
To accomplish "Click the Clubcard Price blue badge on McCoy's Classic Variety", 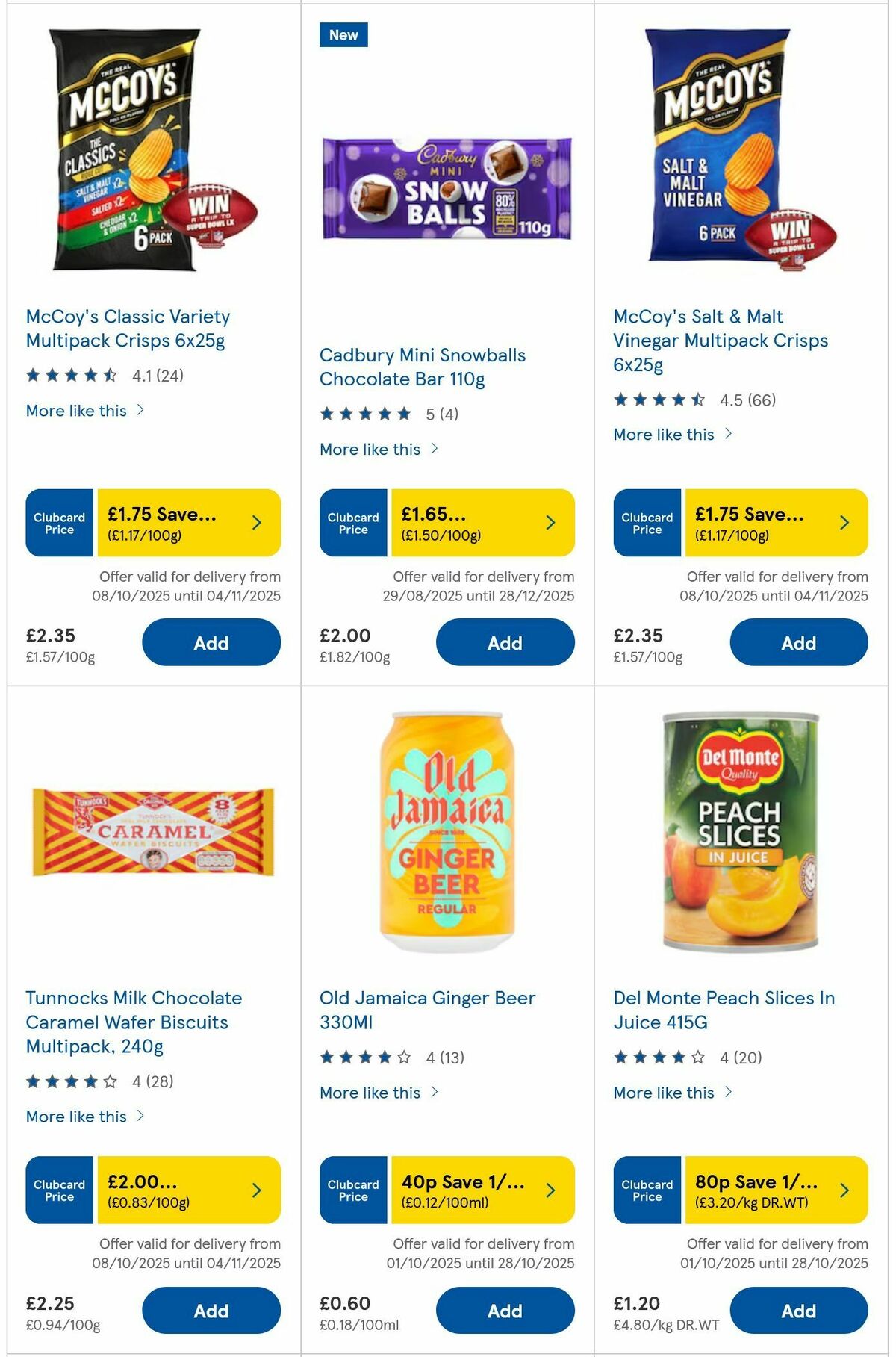I will point(59,523).
